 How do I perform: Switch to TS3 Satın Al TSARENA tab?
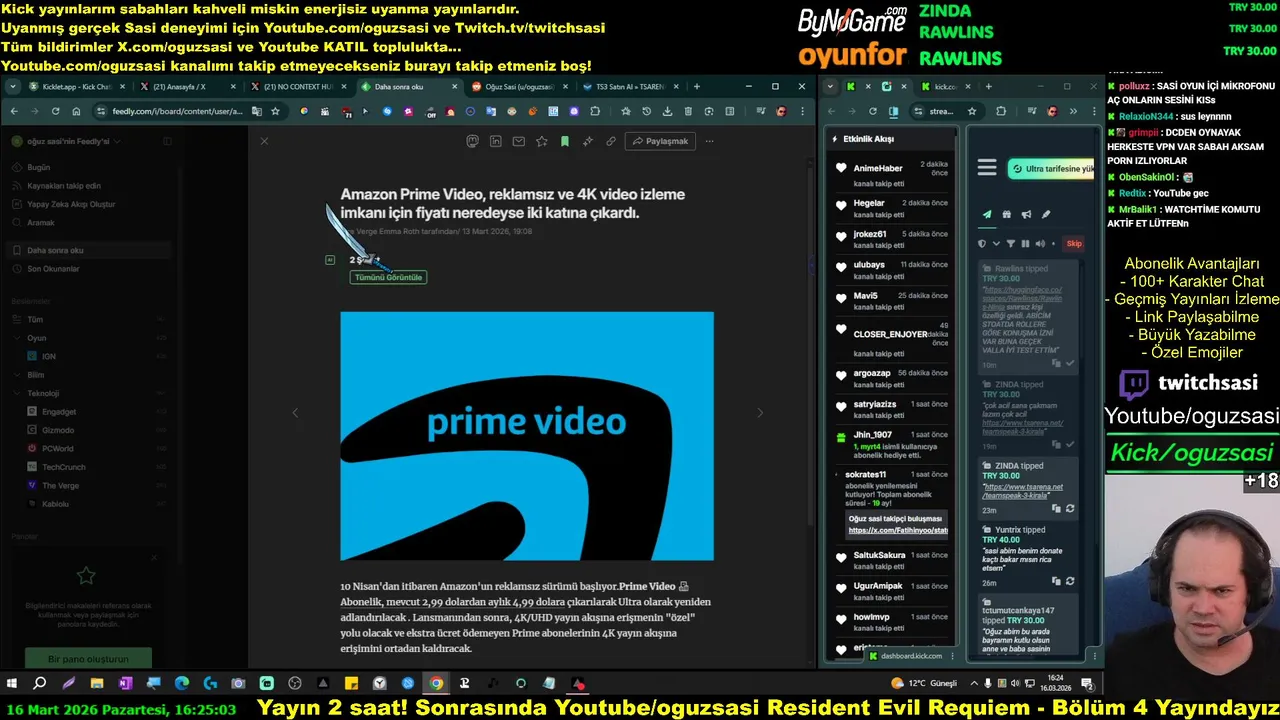pos(628,87)
